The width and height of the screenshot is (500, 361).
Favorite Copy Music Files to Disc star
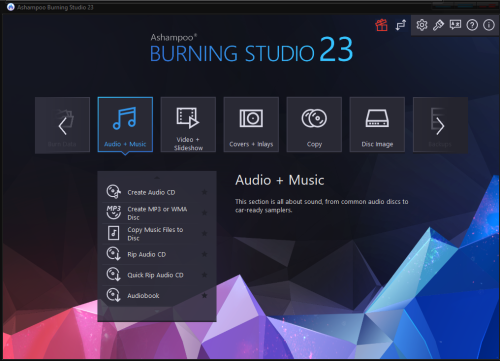click(x=204, y=233)
